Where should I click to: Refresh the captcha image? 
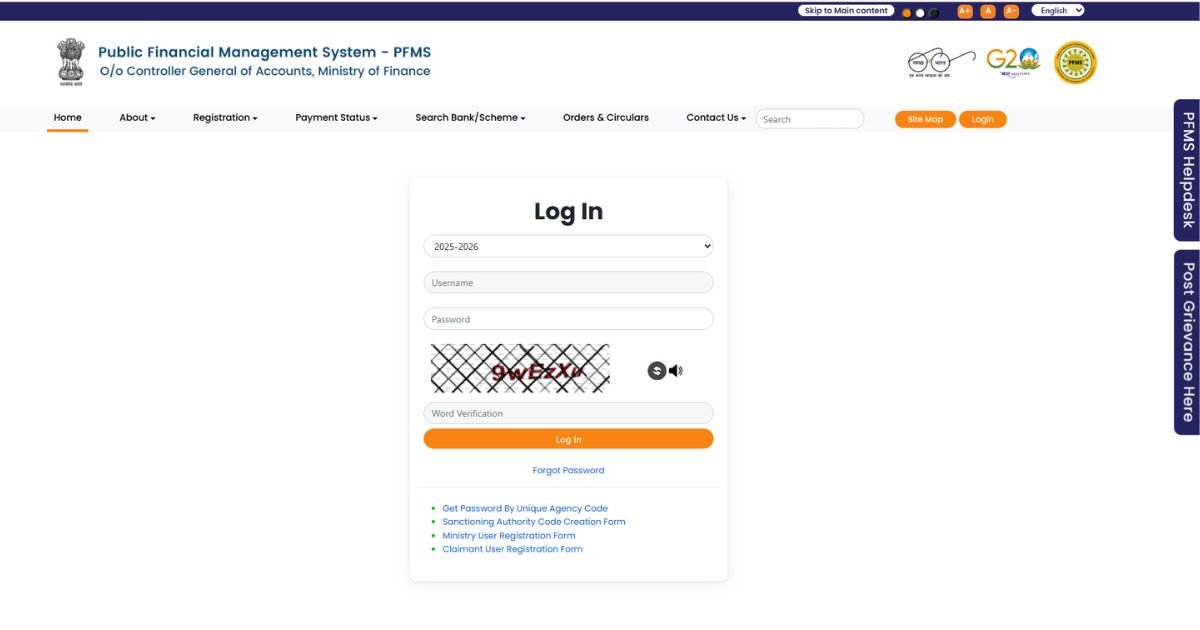coord(656,371)
